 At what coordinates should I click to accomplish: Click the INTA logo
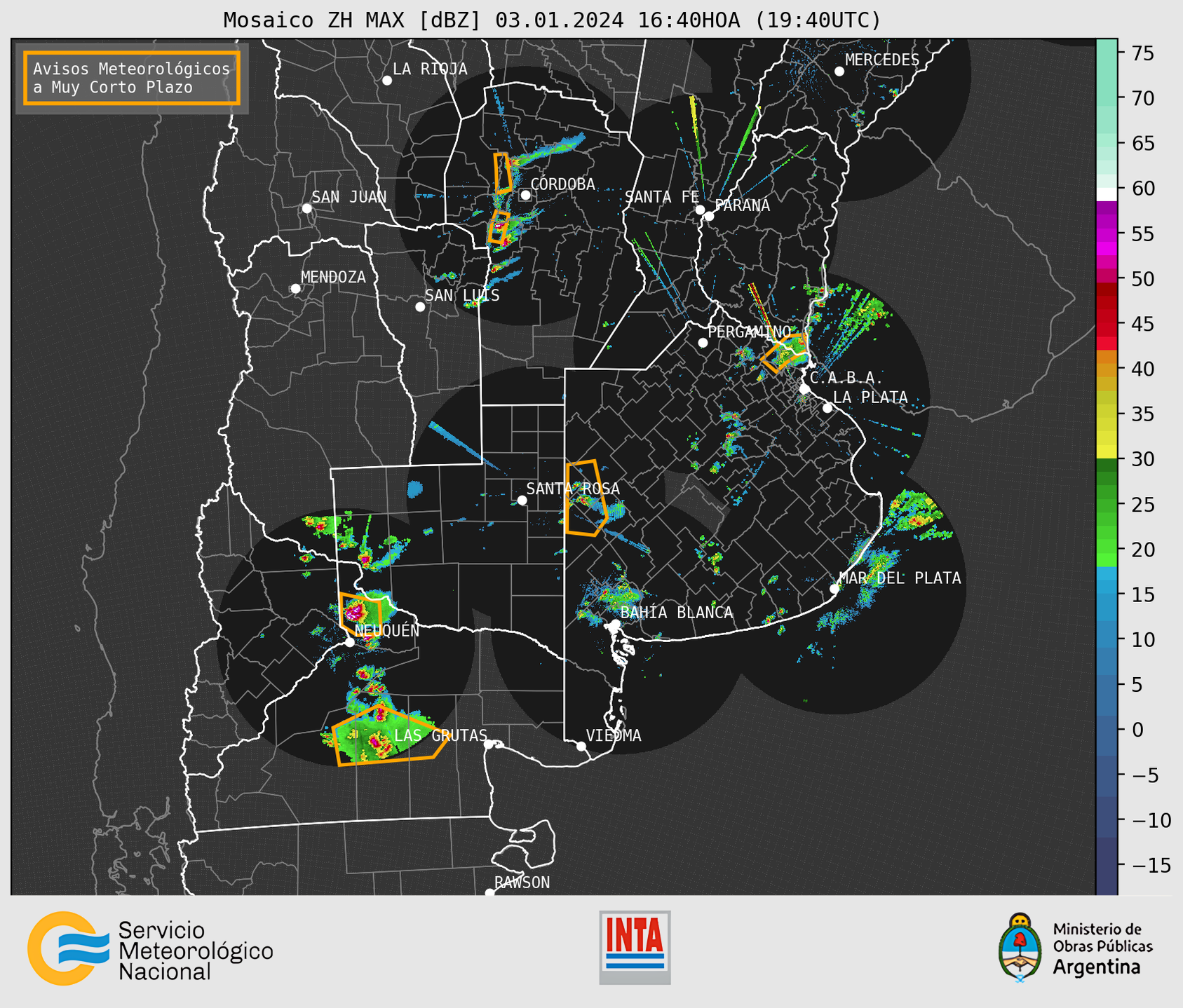pos(635,947)
